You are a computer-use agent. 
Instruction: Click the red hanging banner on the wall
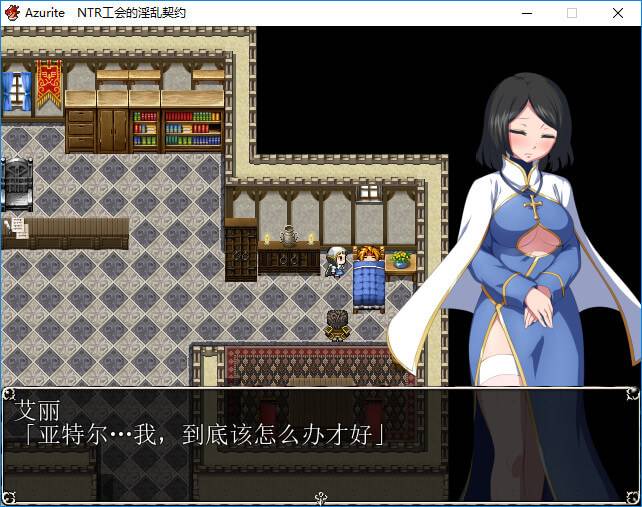click(x=48, y=83)
